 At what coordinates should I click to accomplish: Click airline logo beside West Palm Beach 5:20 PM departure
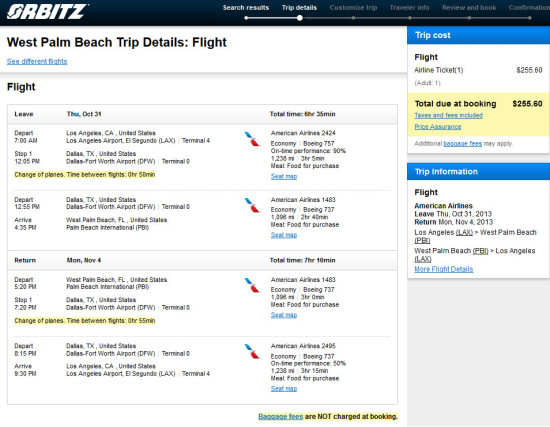252,285
